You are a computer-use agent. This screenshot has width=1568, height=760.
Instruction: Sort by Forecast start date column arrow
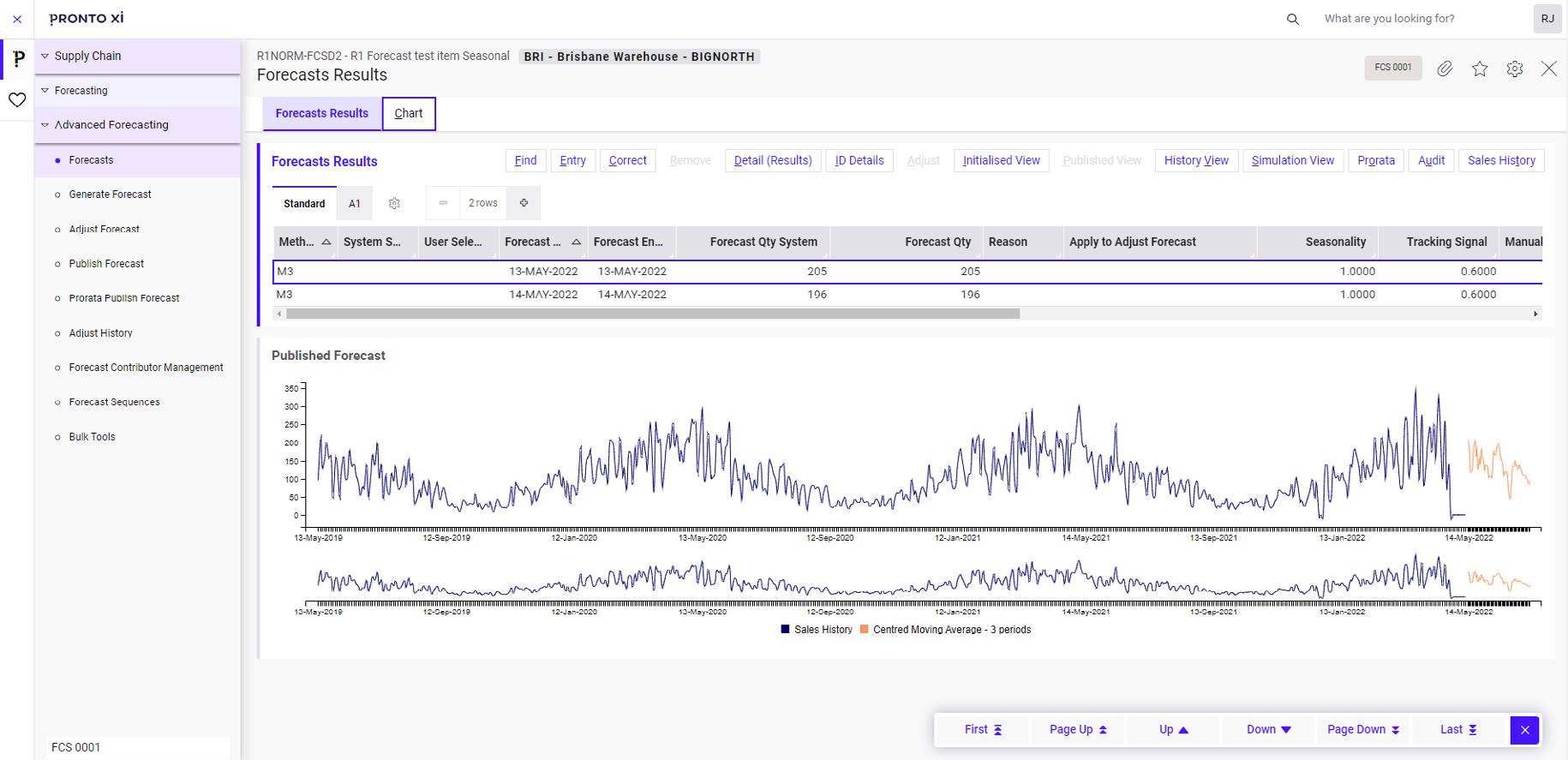(x=577, y=242)
